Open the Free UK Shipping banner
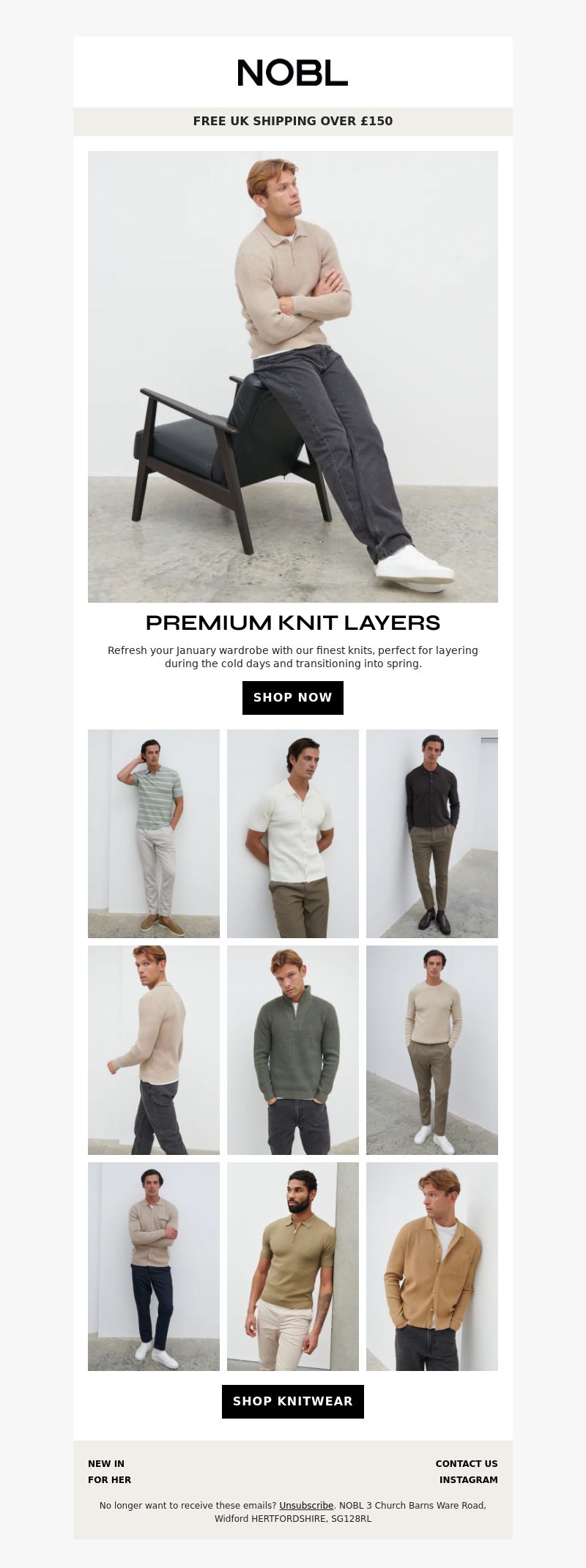The height and width of the screenshot is (1568, 586). tap(293, 122)
